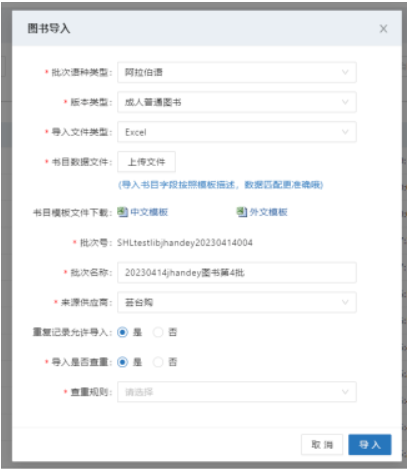Download the 外文模板 template link

pos(268,212)
